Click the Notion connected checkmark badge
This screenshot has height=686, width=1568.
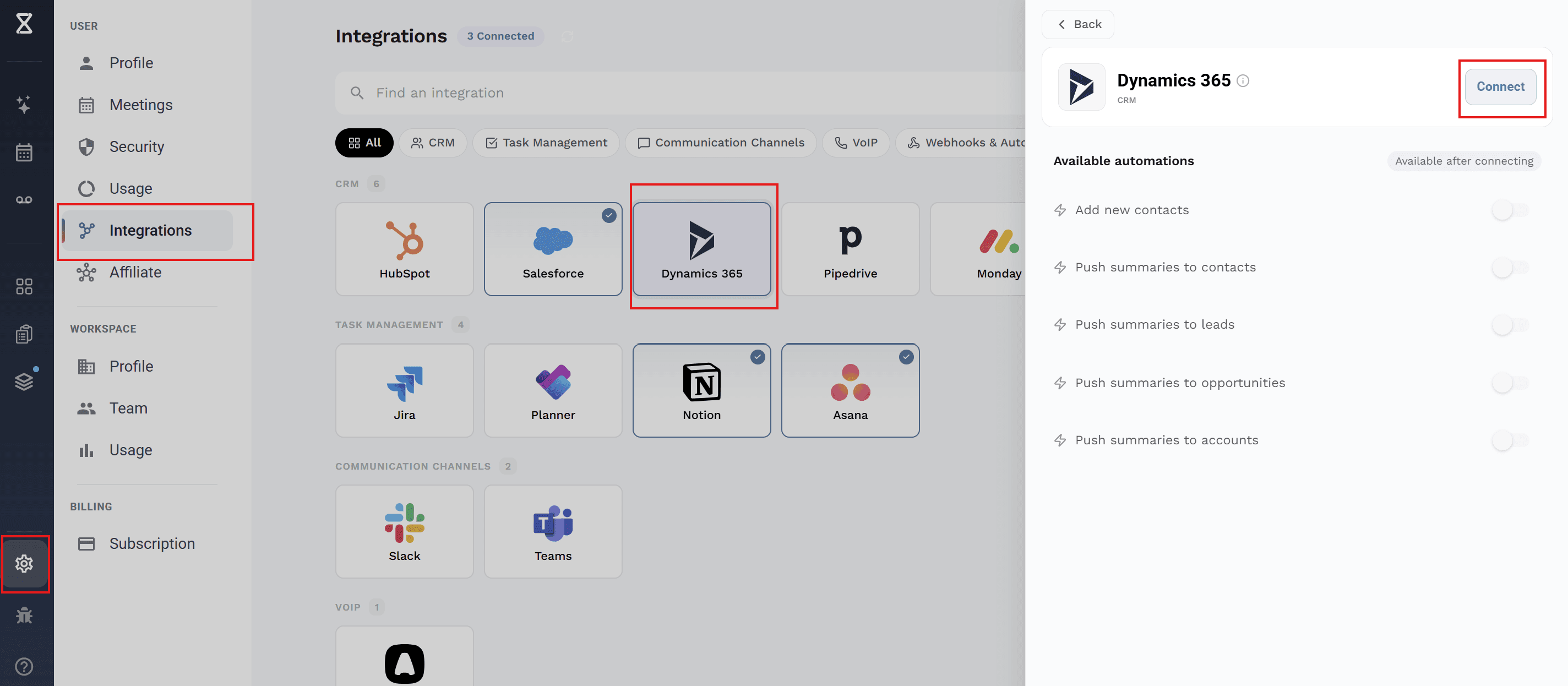[x=757, y=357]
